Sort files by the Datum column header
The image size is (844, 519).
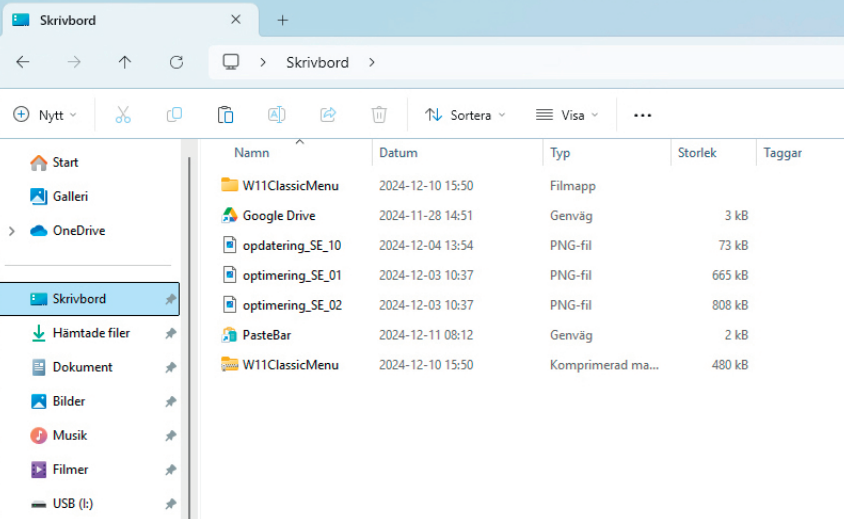click(x=398, y=153)
